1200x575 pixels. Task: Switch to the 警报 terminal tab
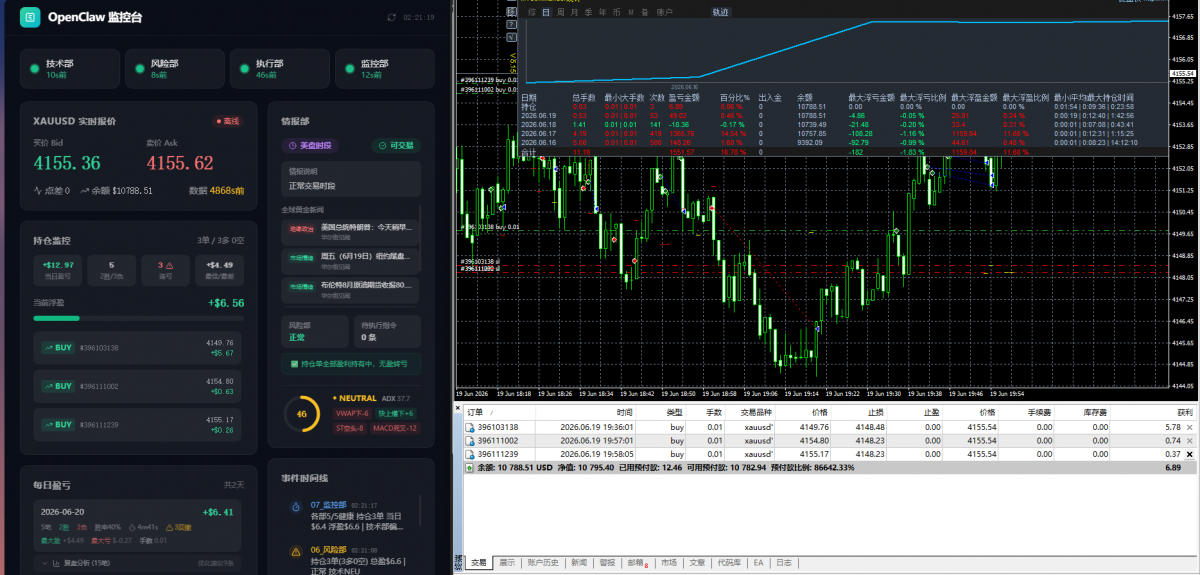tap(607, 563)
